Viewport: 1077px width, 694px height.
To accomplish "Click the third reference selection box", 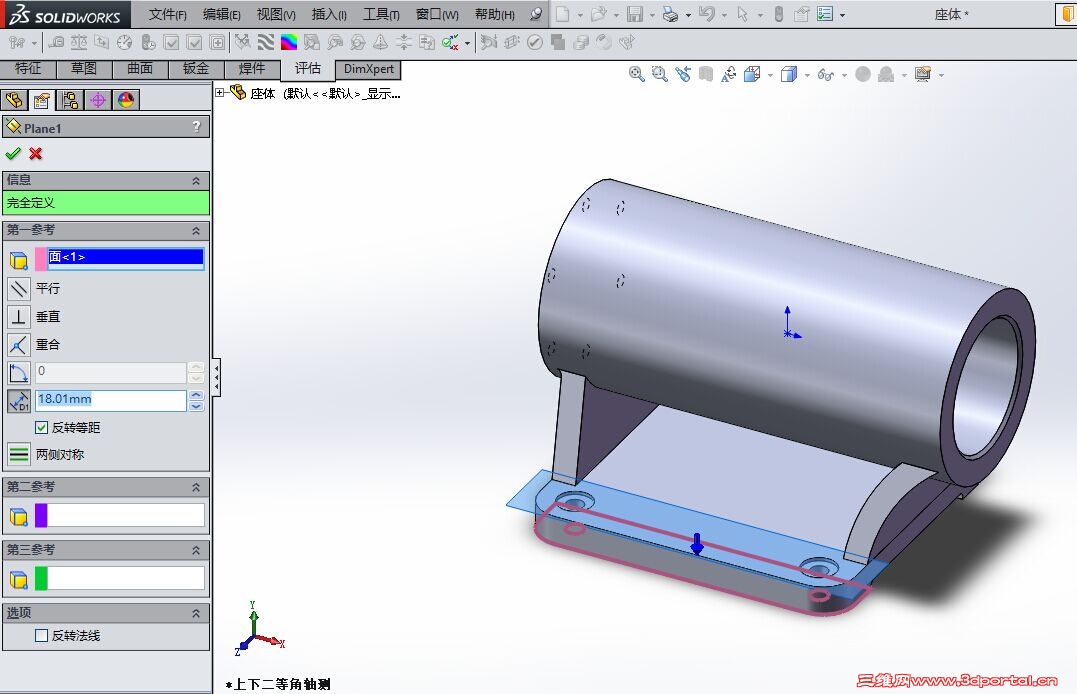I will pos(126,579).
